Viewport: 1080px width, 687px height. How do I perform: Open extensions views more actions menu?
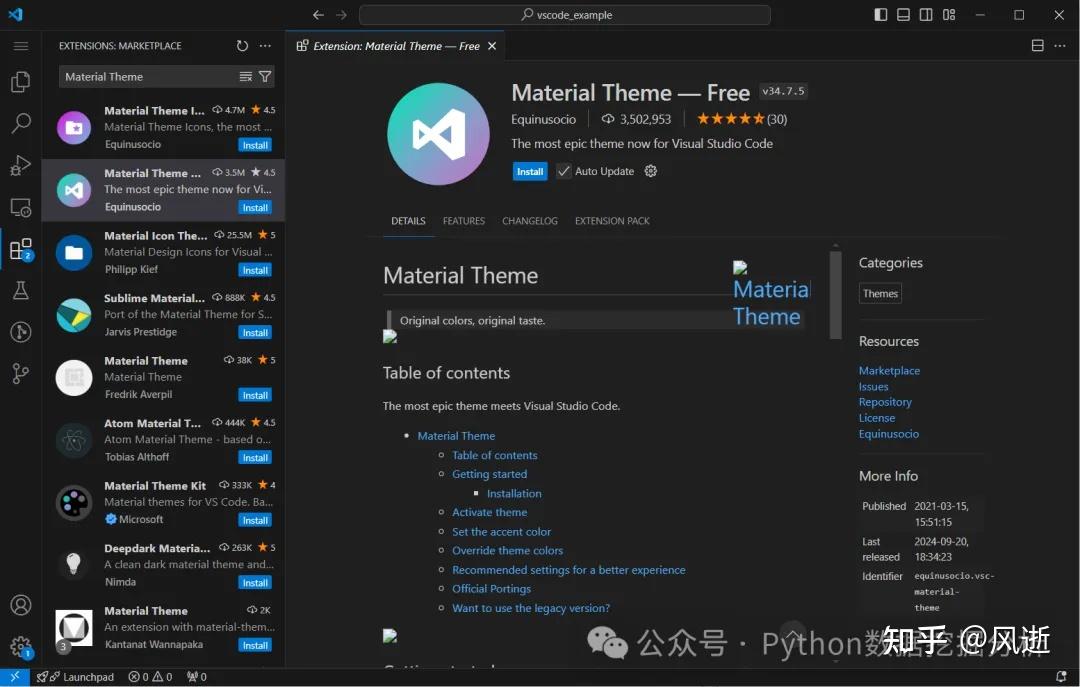pos(265,45)
